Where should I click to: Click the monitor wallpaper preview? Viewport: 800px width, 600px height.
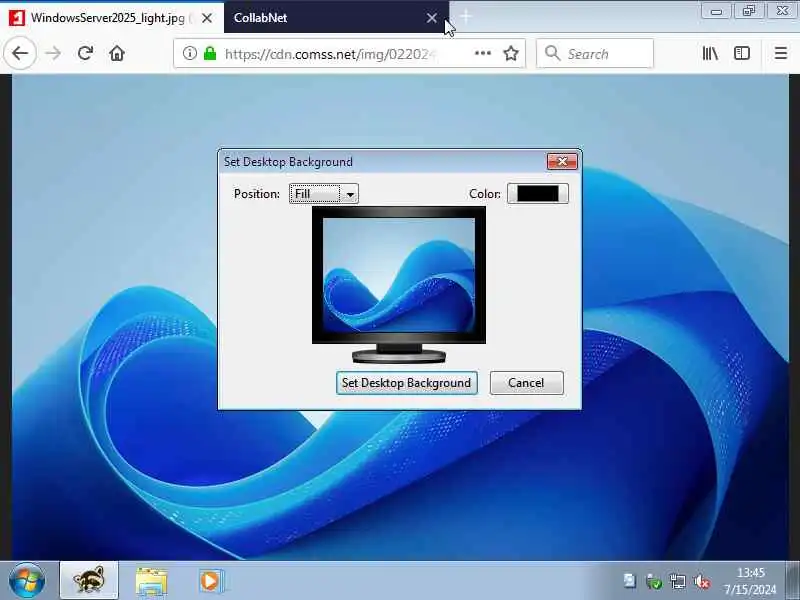(x=399, y=276)
